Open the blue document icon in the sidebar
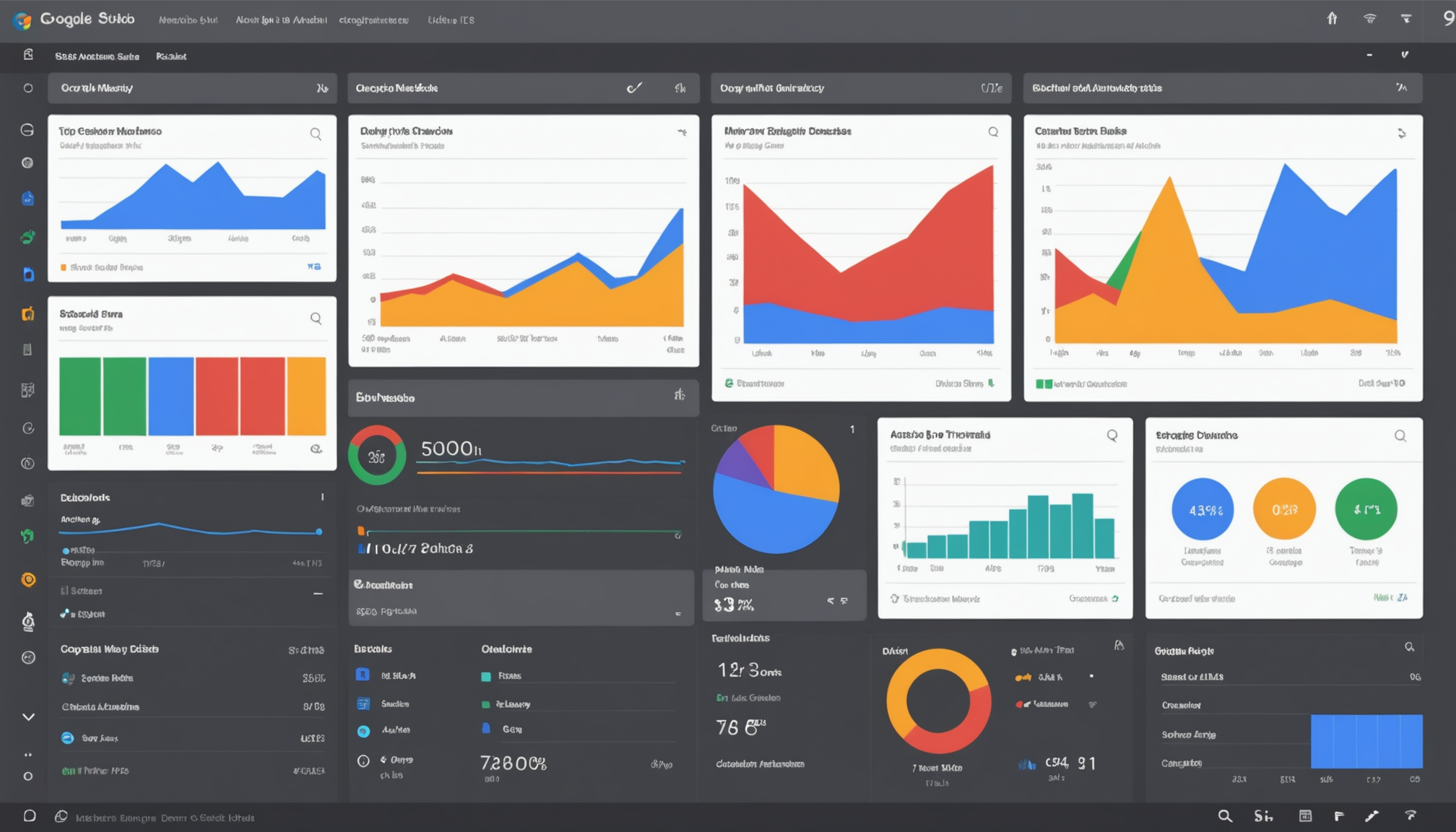The height and width of the screenshot is (832, 1456). pyautogui.click(x=27, y=198)
